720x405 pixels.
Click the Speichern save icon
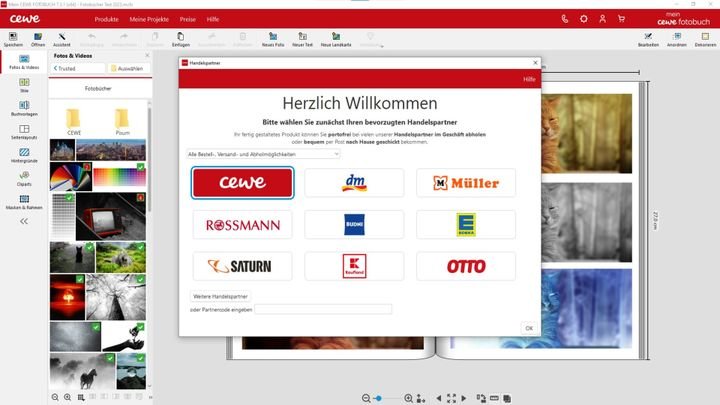point(13,39)
